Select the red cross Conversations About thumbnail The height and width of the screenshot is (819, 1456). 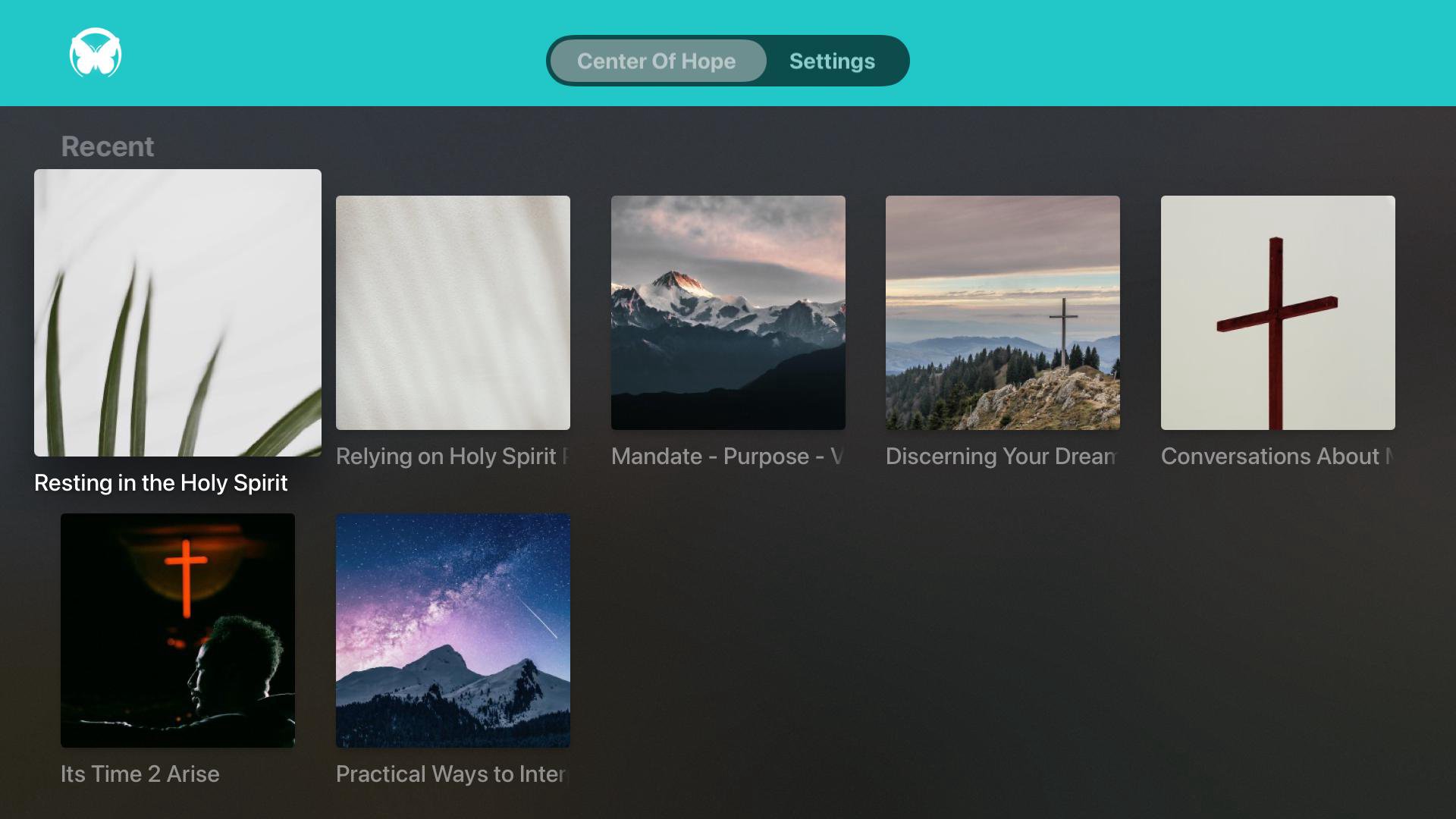tap(1278, 312)
